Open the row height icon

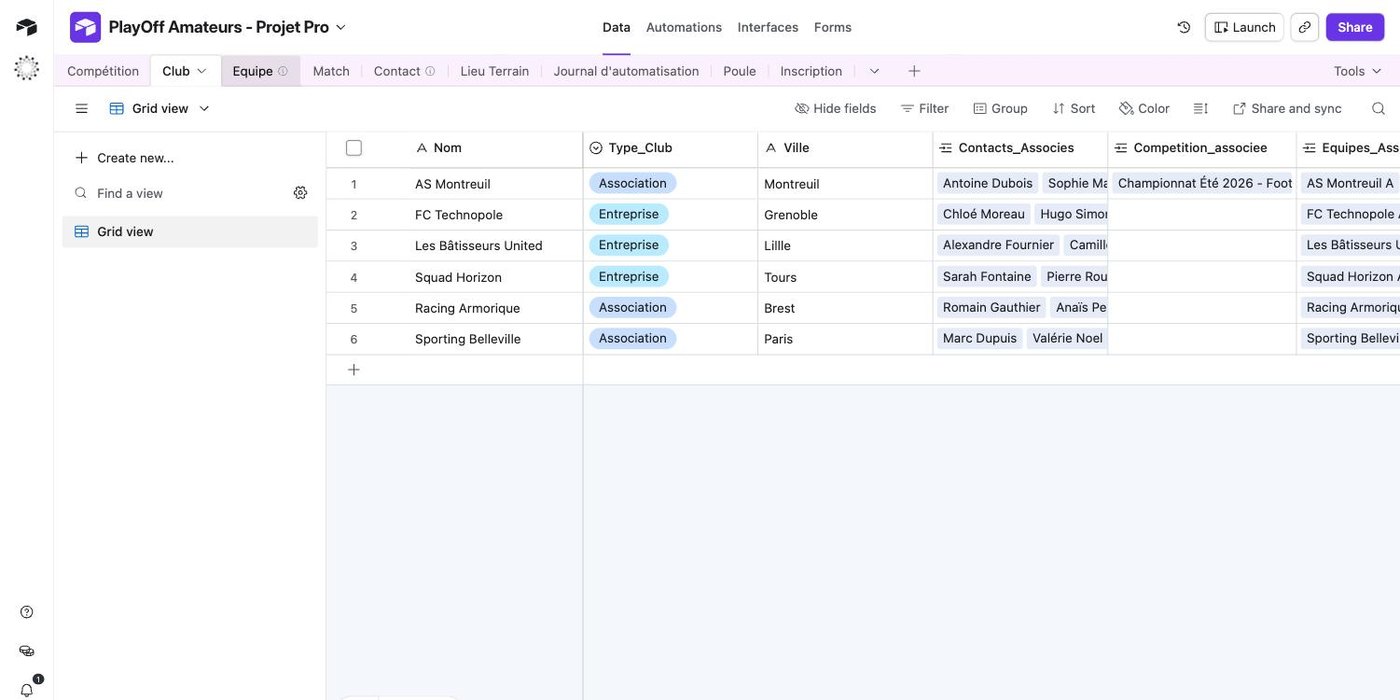[1201, 108]
